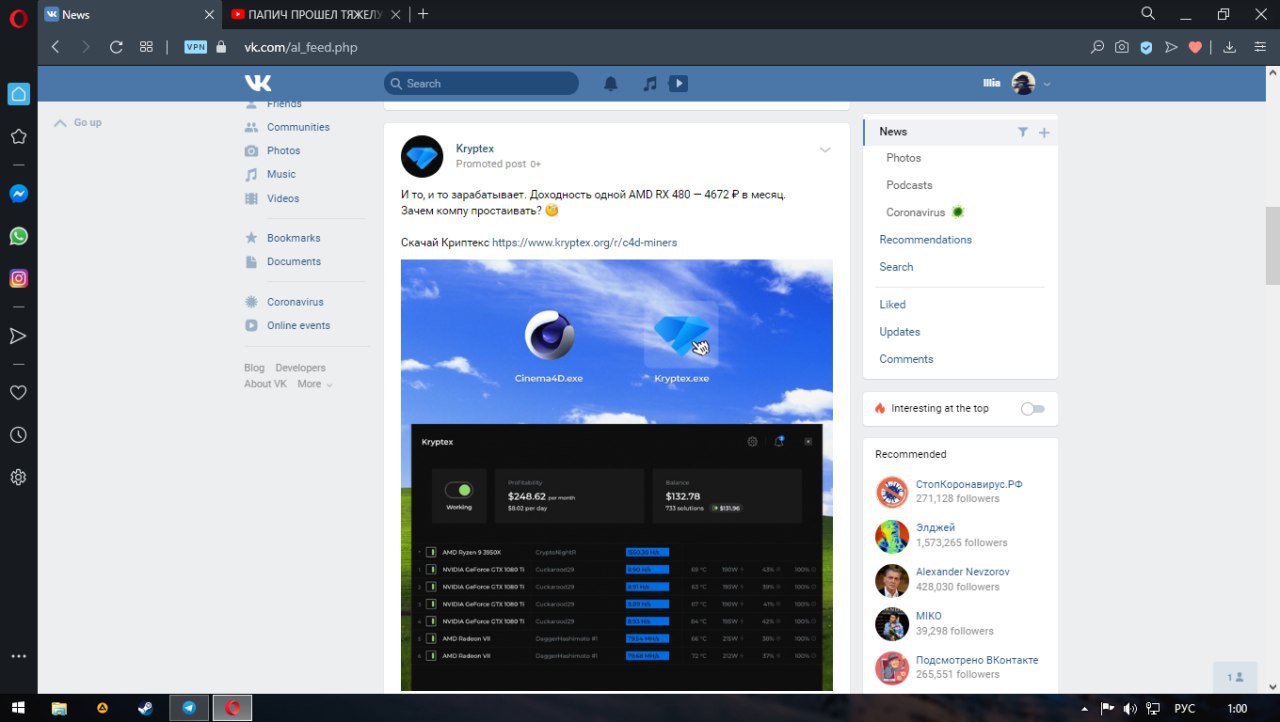Open Bookmarks in the left menu
Viewport: 1280px width, 722px height.
pyautogui.click(x=293, y=238)
